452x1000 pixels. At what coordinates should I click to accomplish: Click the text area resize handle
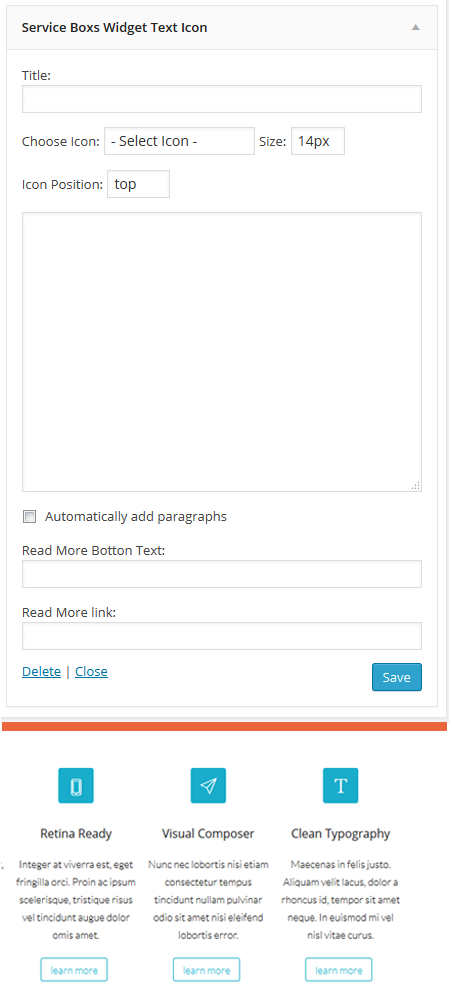[416, 486]
